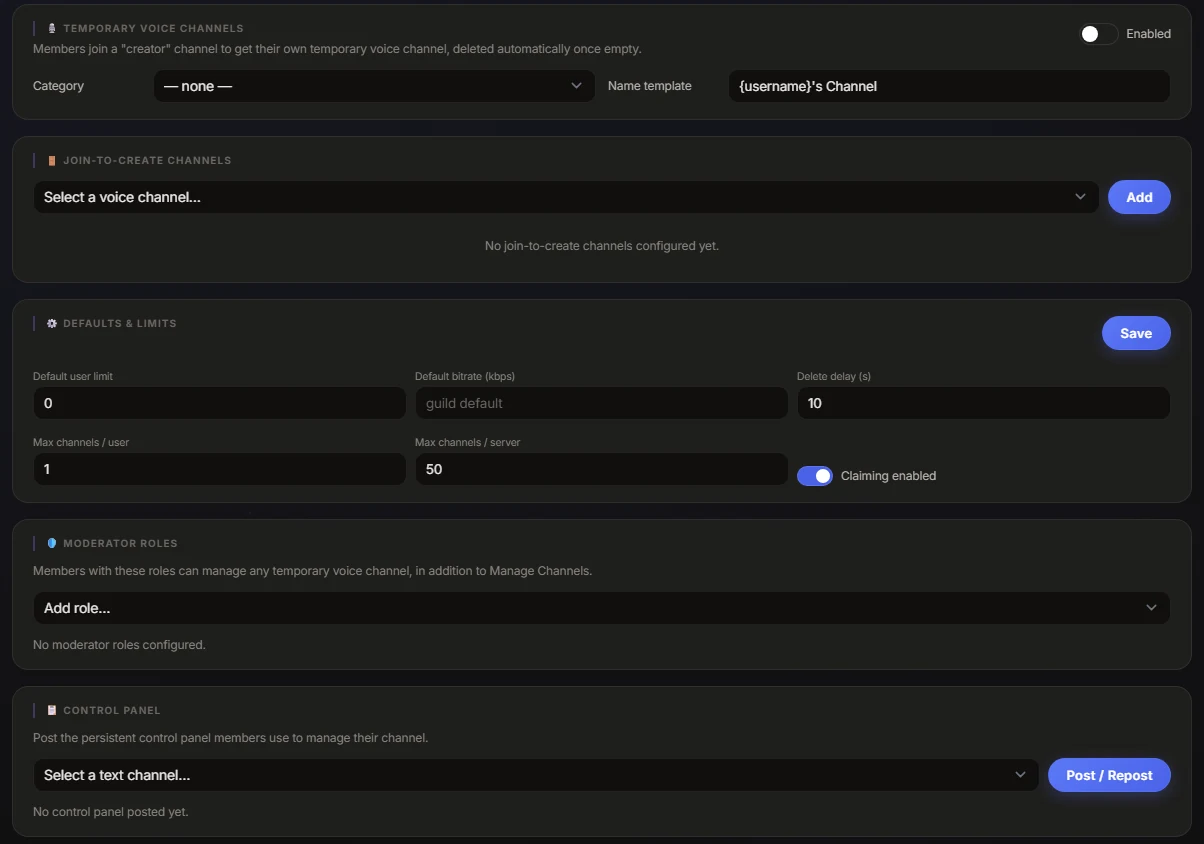Screen dimensions: 1204x844
Task: Click the 'Members with these roles' description text
Action: coord(312,571)
